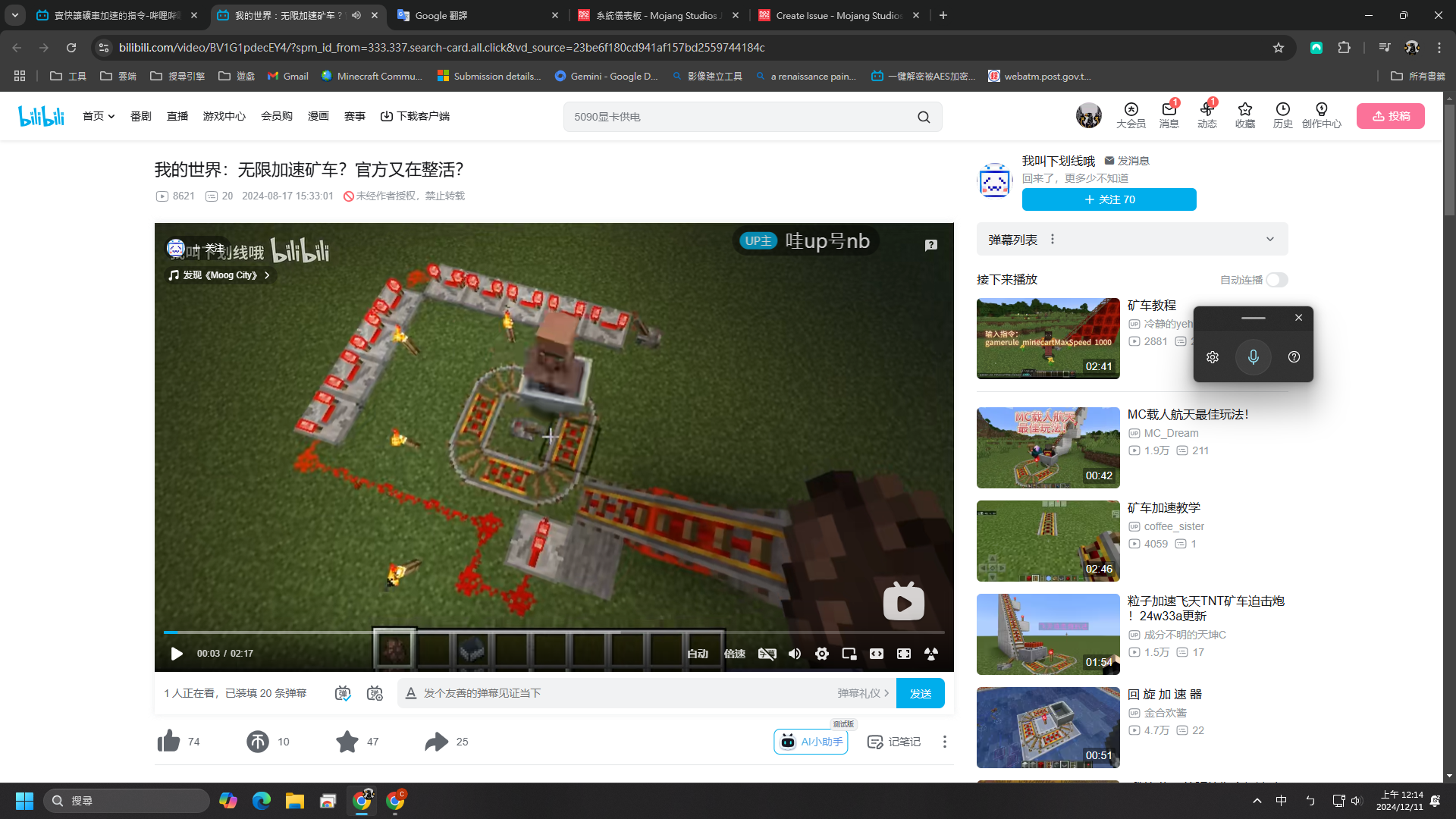Open video player settings gear
Image resolution: width=1456 pixels, height=819 pixels.
pos(822,654)
